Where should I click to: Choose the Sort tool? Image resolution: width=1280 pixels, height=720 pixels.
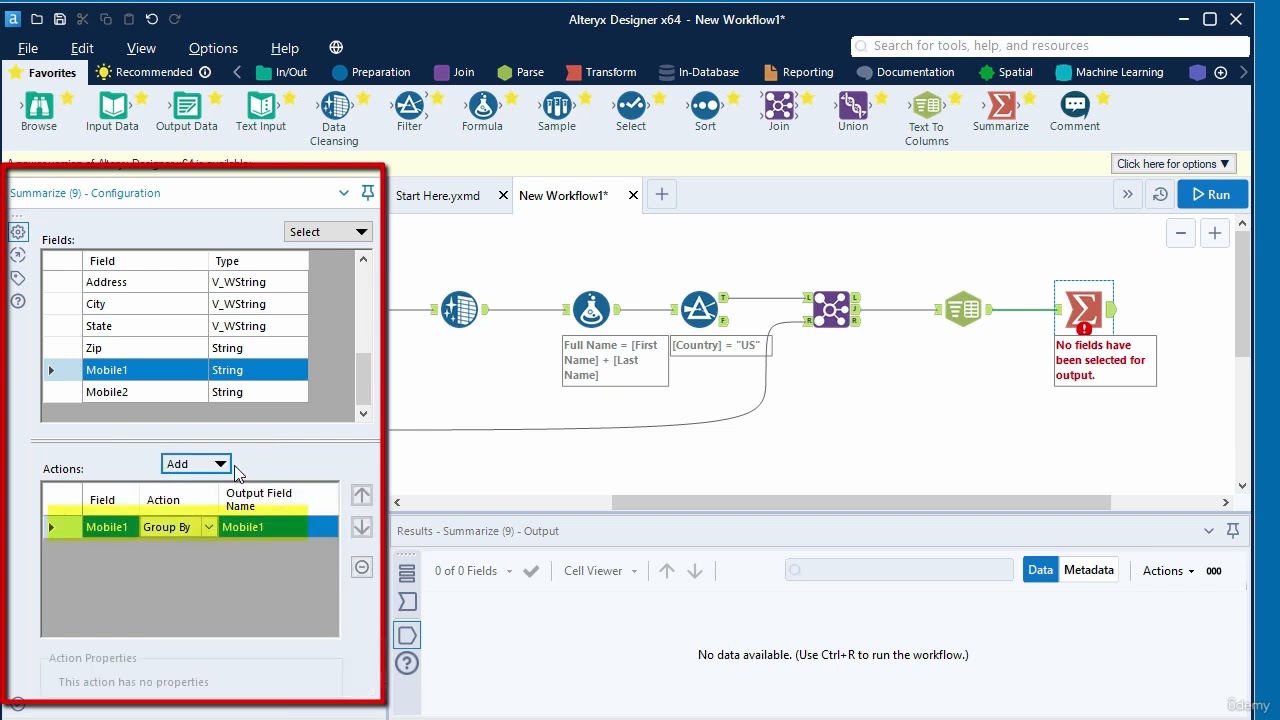pyautogui.click(x=705, y=111)
